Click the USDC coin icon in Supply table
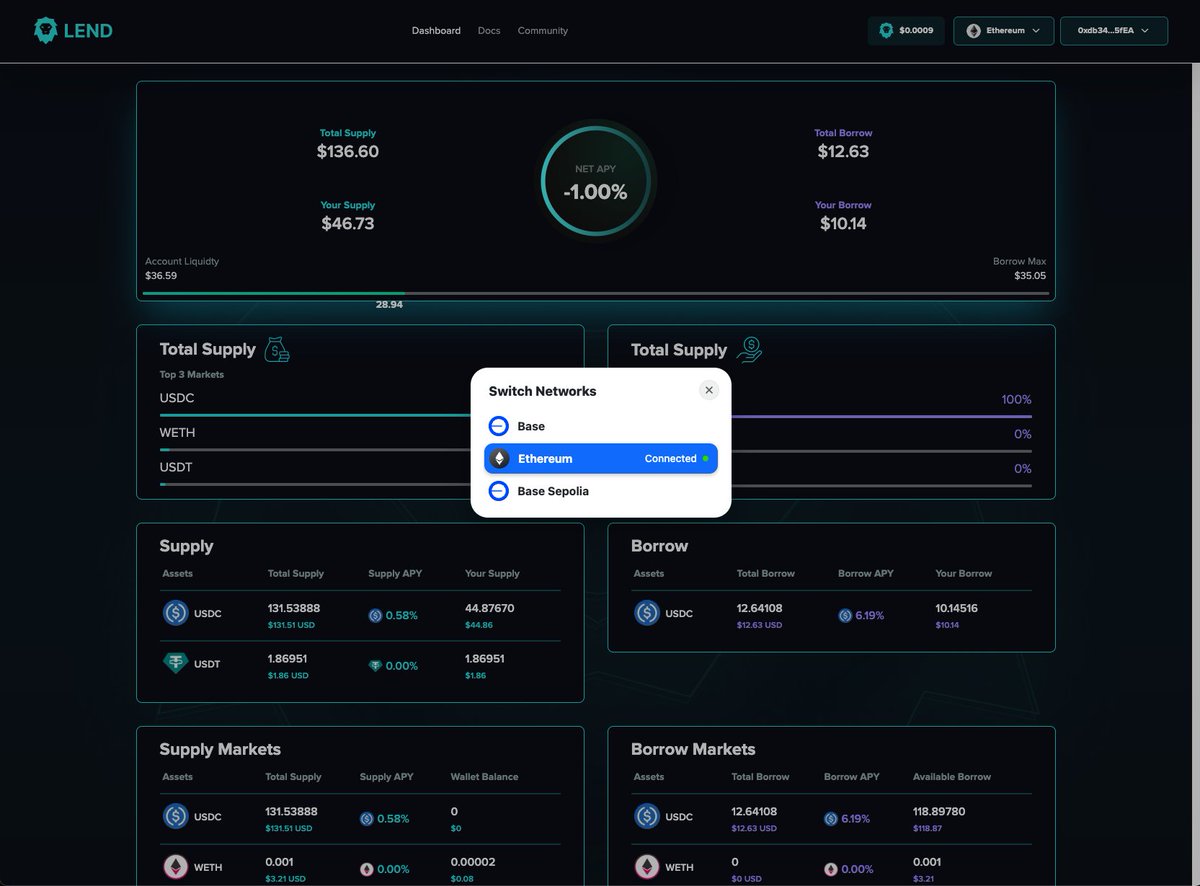The height and width of the screenshot is (886, 1200). tap(176, 613)
